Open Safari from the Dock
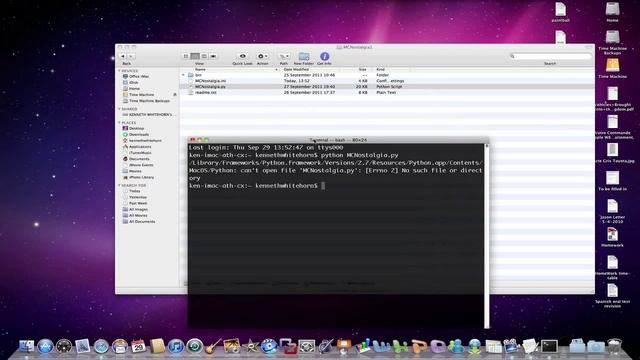The image size is (640, 360). point(101,347)
